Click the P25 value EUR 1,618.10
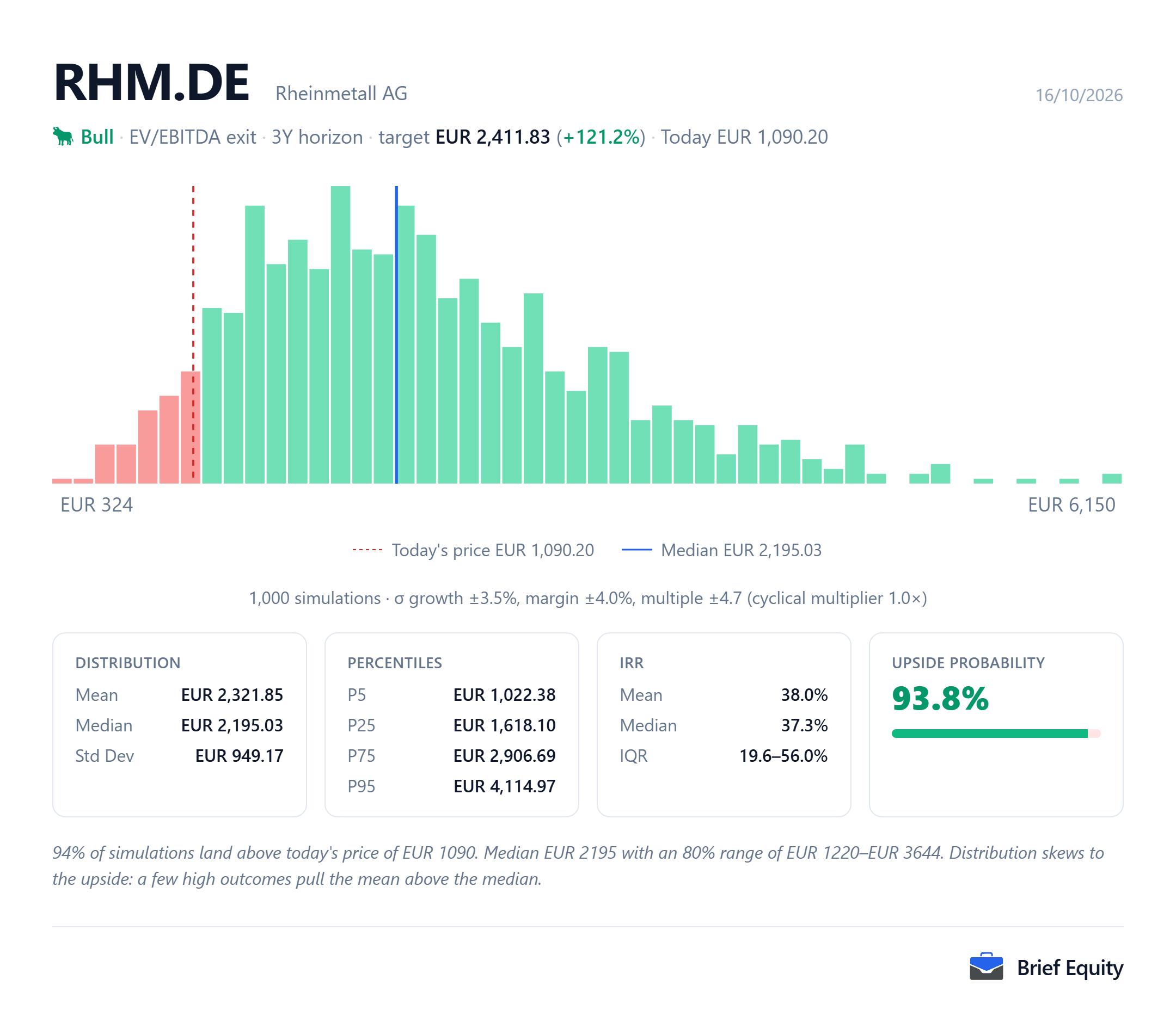Screen dimensions: 1176x1010 [x=505, y=726]
